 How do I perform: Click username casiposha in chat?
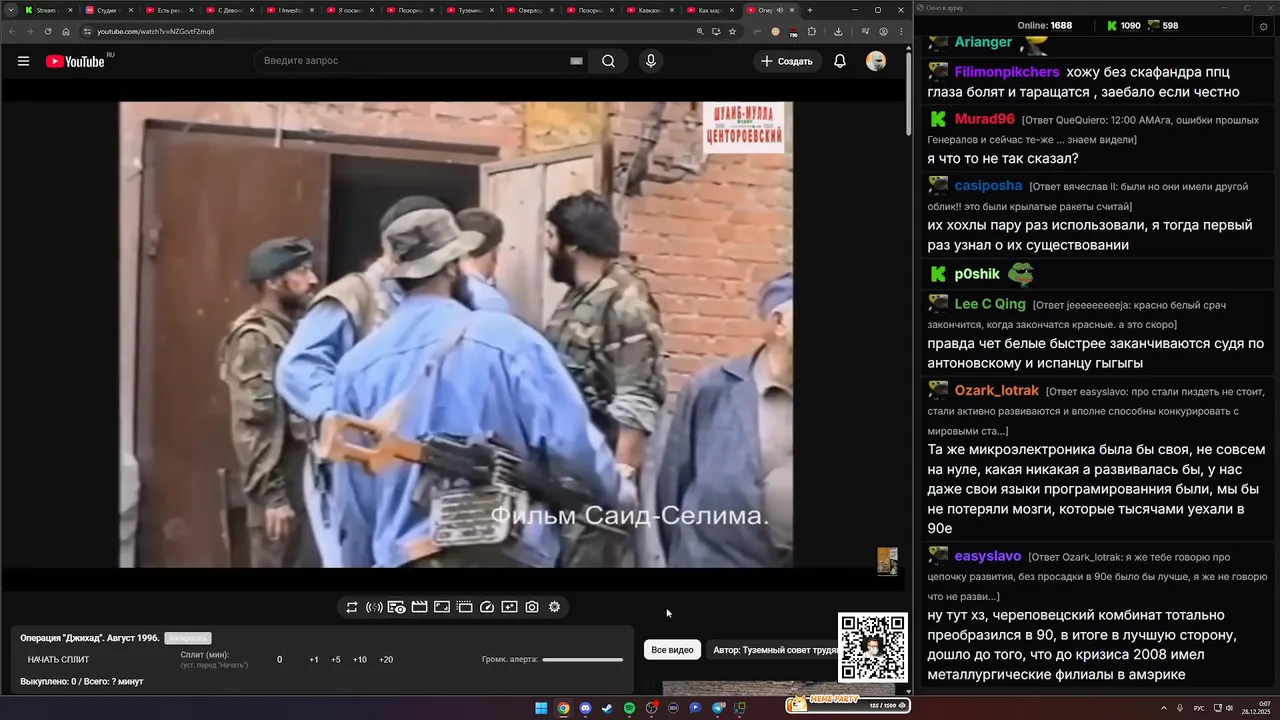988,186
